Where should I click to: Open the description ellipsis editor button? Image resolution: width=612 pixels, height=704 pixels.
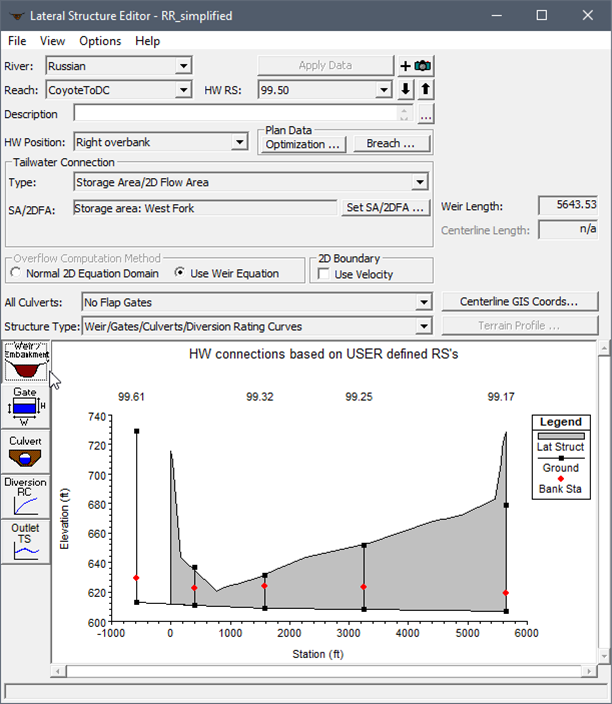[x=426, y=114]
